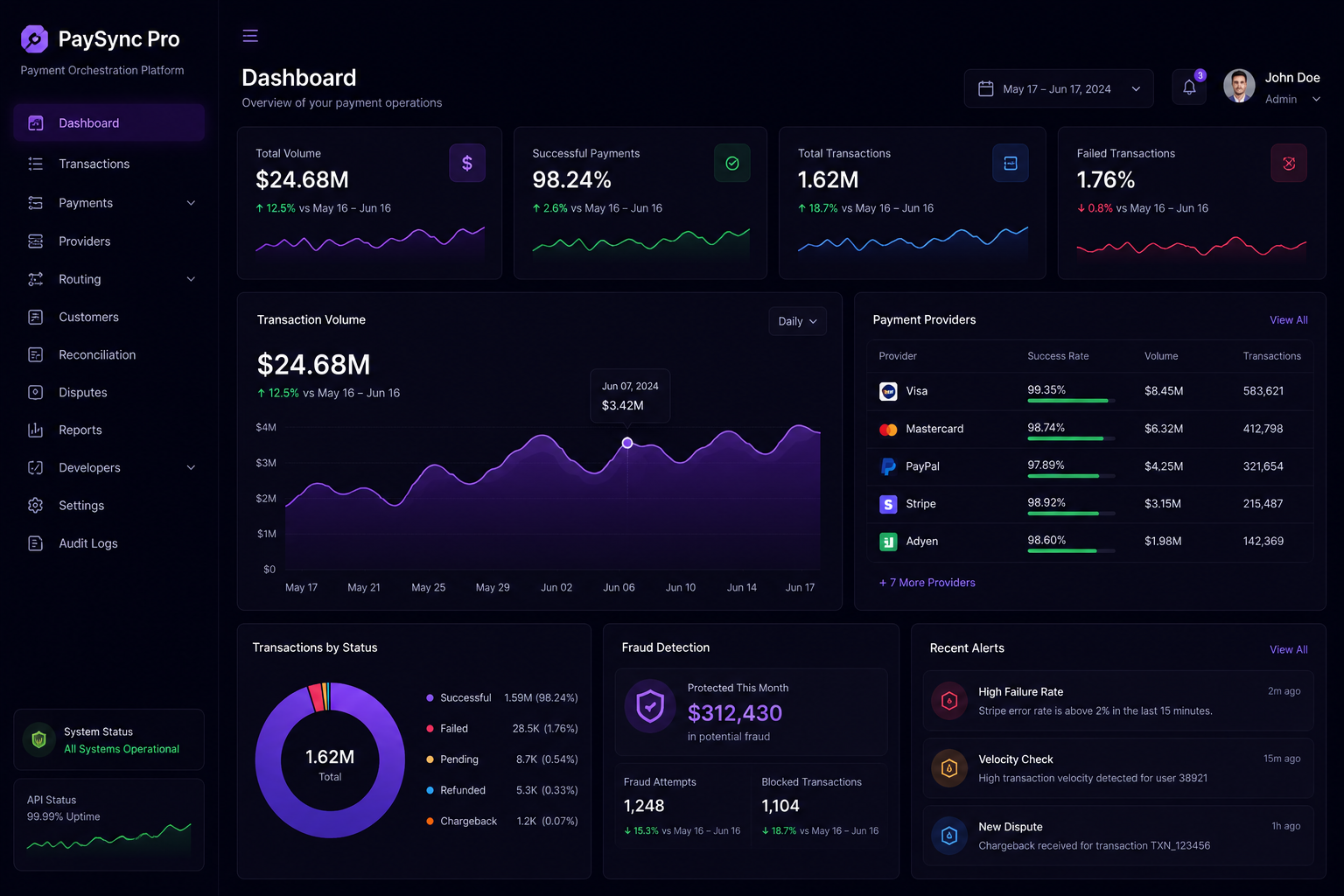This screenshot has width=1344, height=896.
Task: Open the Customers menu item
Action: [x=108, y=317]
